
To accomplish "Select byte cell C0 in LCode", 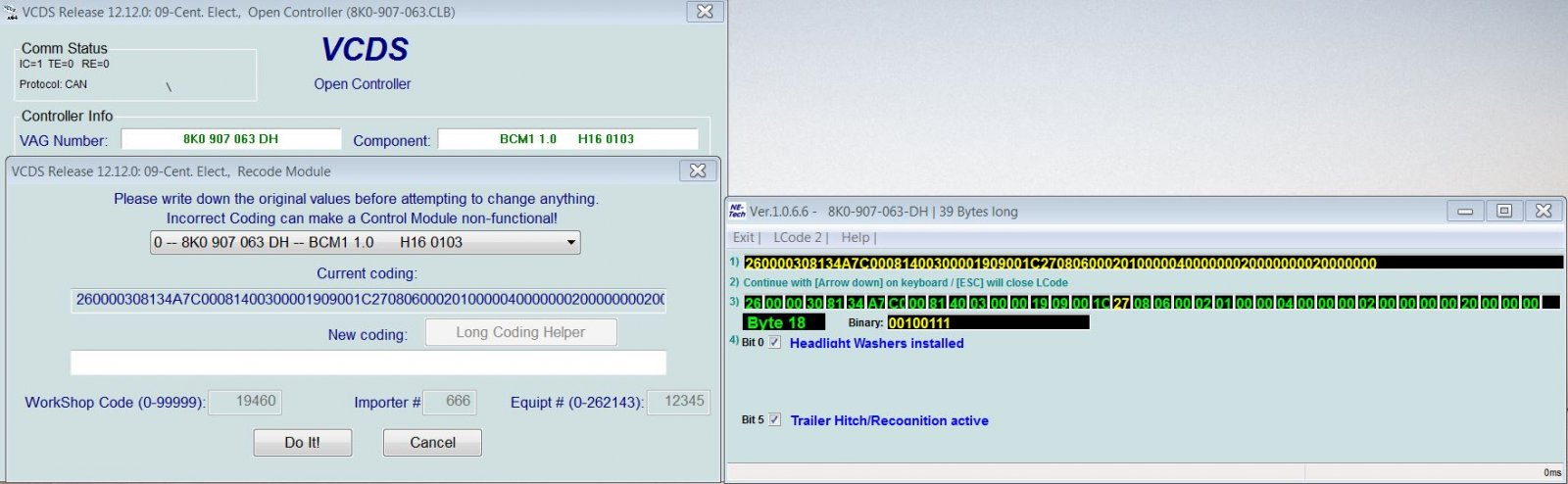I will click(x=896, y=303).
